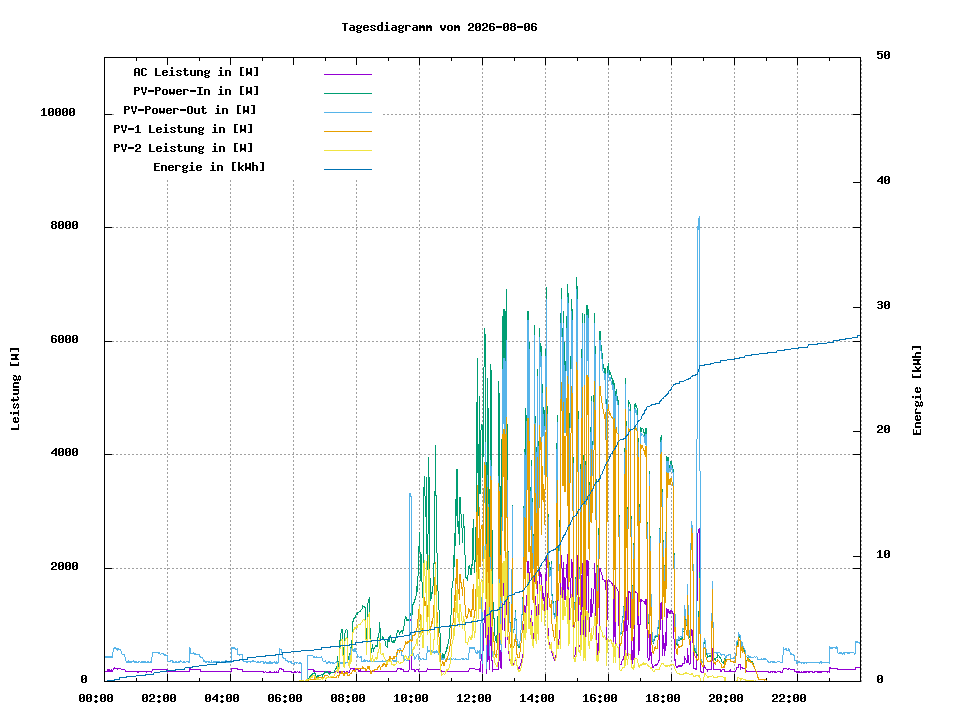Click the 10000 tick label on left axis

tap(58, 112)
